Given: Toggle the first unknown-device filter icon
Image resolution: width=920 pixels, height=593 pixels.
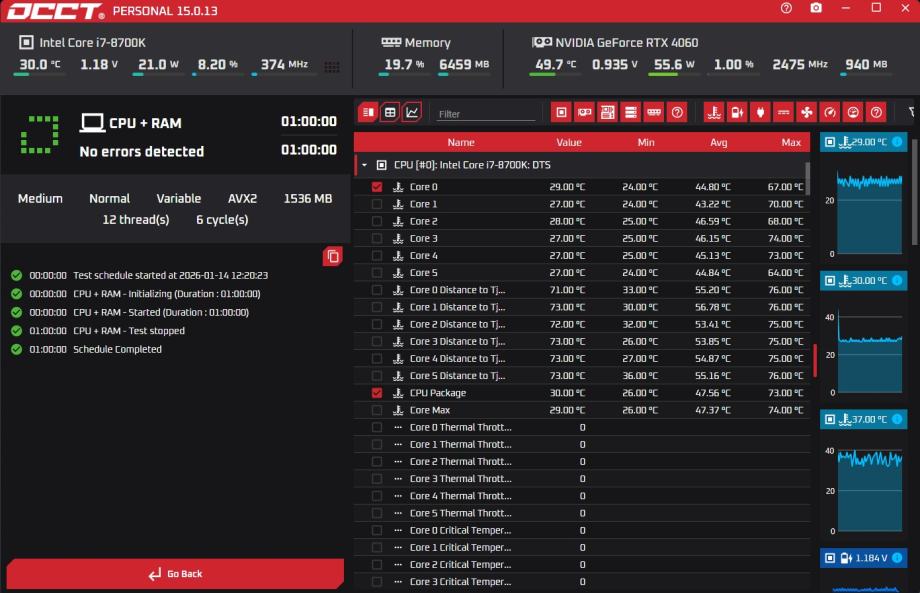Looking at the screenshot, I should 677,112.
